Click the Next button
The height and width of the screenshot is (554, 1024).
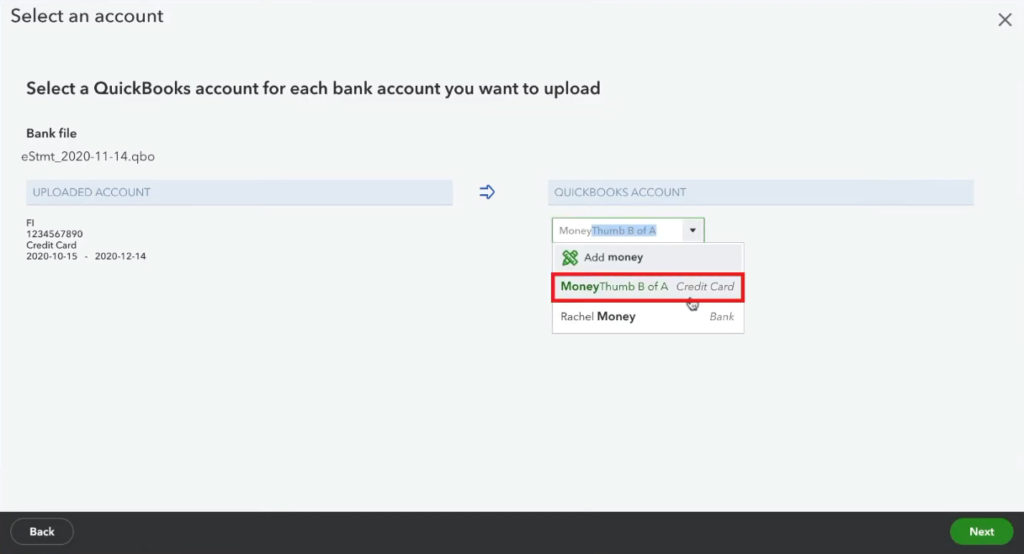[982, 532]
